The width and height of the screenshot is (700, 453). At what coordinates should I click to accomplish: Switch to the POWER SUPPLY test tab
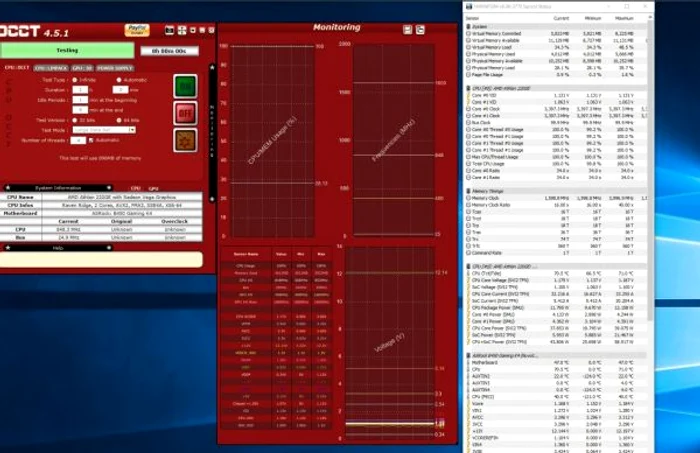coord(115,68)
